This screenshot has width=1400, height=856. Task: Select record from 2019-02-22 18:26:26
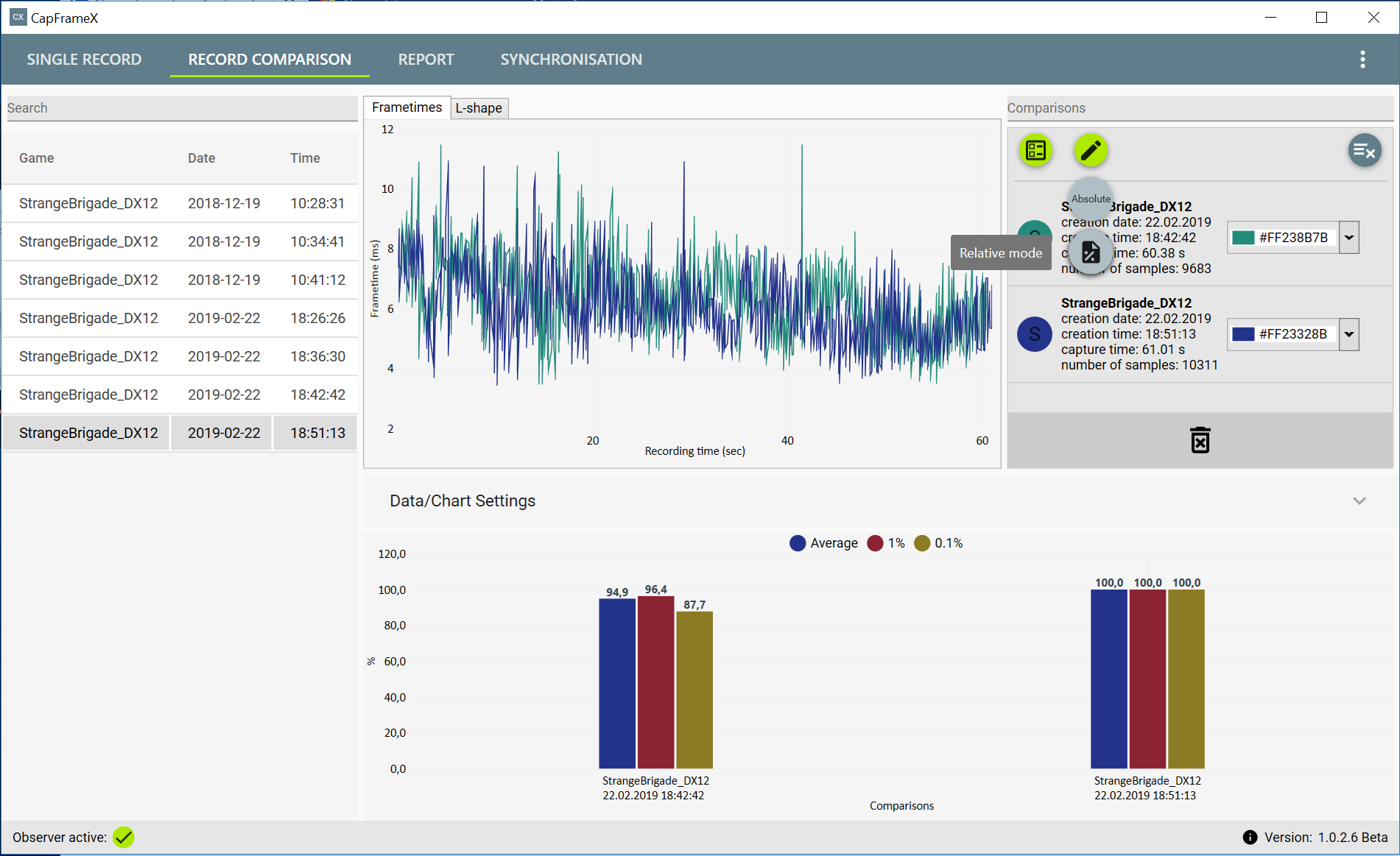(180, 318)
